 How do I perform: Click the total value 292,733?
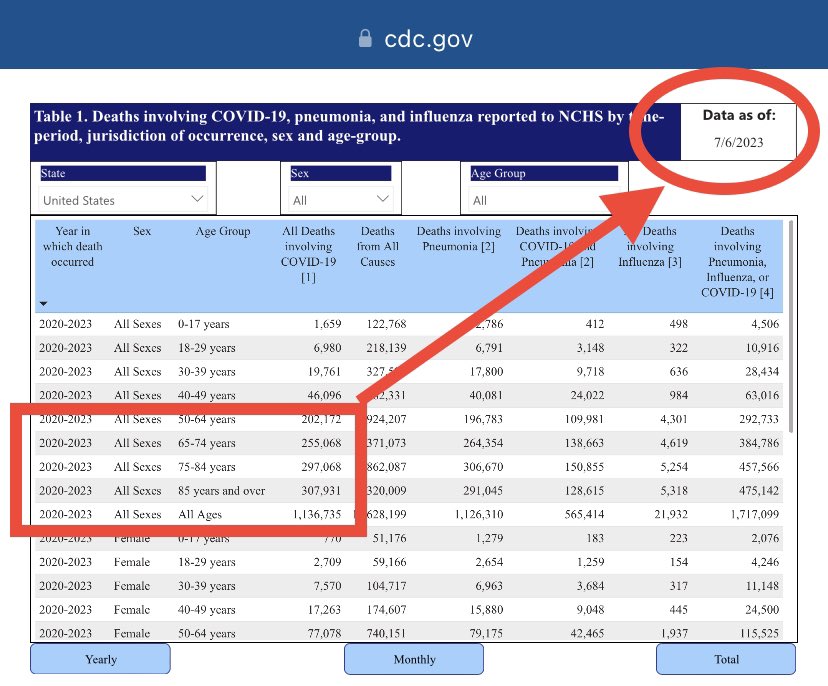[x=759, y=419]
